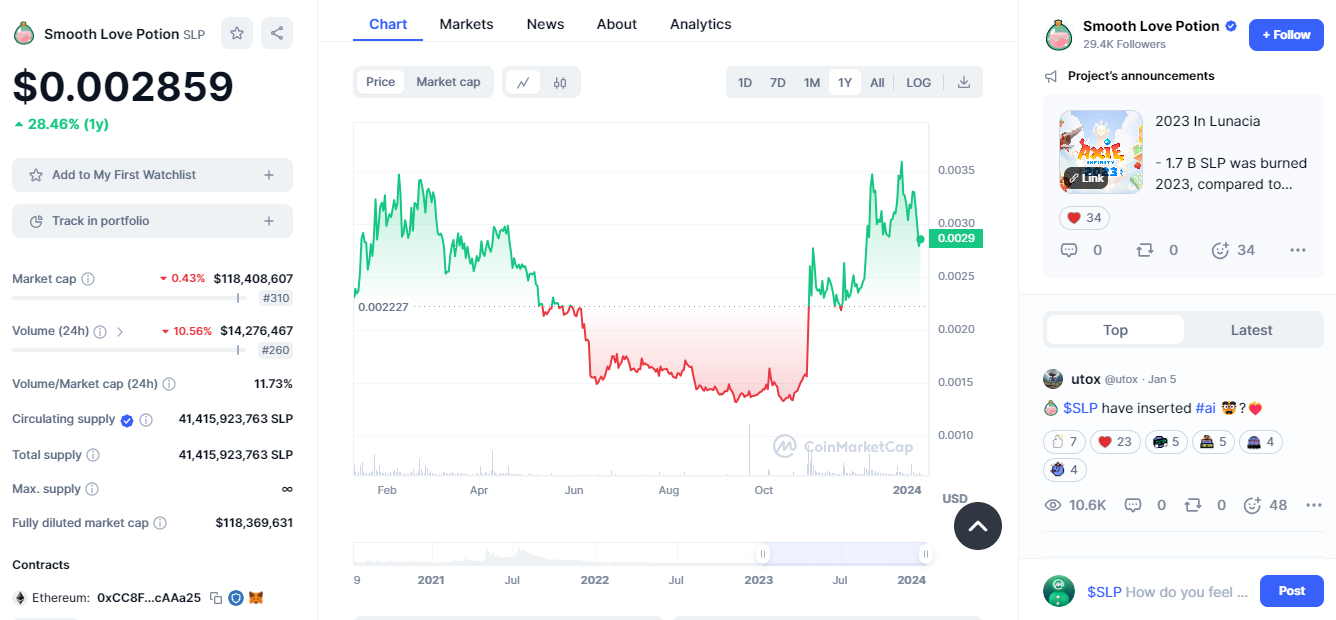This screenshot has width=1336, height=620.
Task: Repost the announcement post
Action: [x=1145, y=250]
